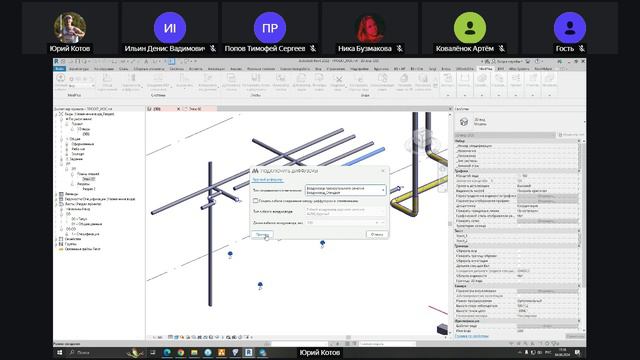Select Связанные файлы Revit in project browser
The height and width of the screenshot is (360, 640).
(x=82, y=249)
